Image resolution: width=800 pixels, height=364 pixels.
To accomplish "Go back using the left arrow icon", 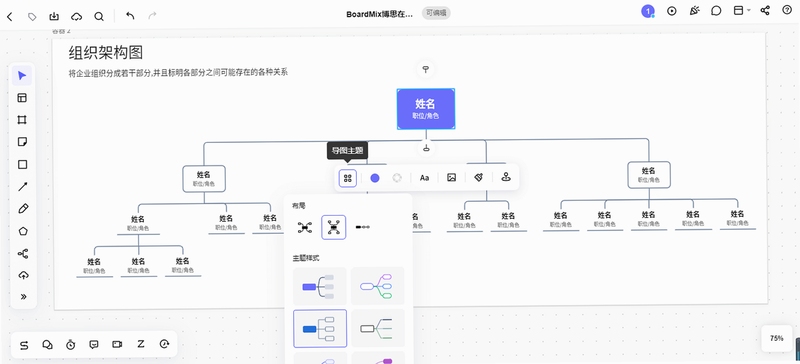I will [x=10, y=17].
